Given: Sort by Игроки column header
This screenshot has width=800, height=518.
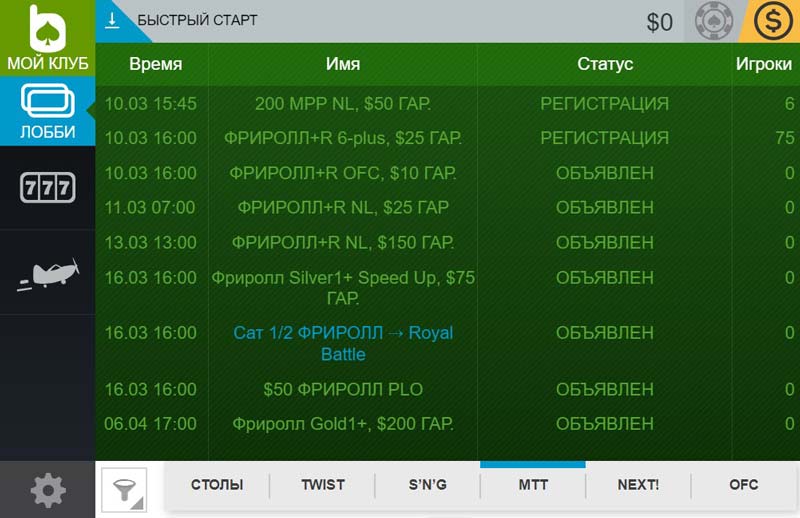Looking at the screenshot, I should (x=764, y=64).
